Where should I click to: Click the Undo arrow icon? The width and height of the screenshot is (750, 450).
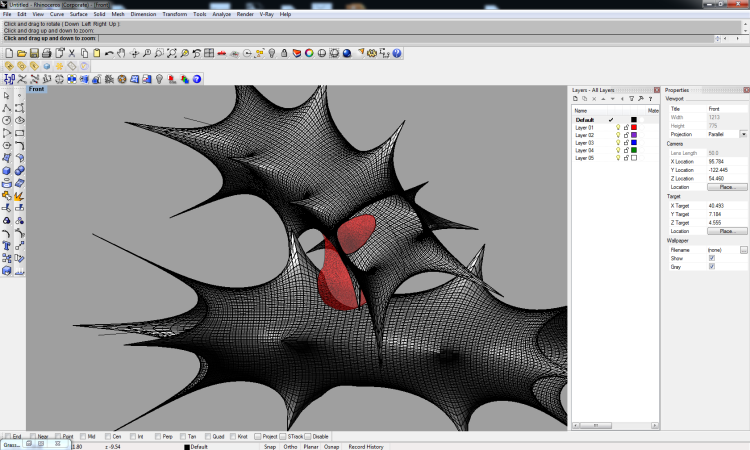[x=109, y=53]
